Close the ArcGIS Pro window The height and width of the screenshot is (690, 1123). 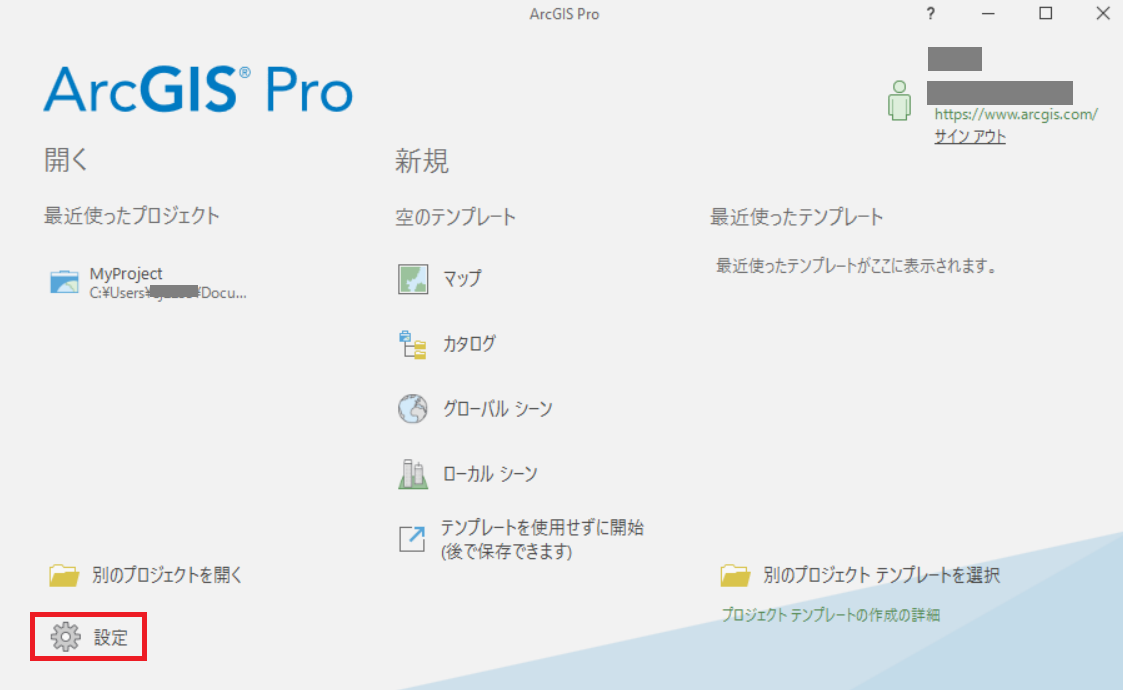point(1103,14)
